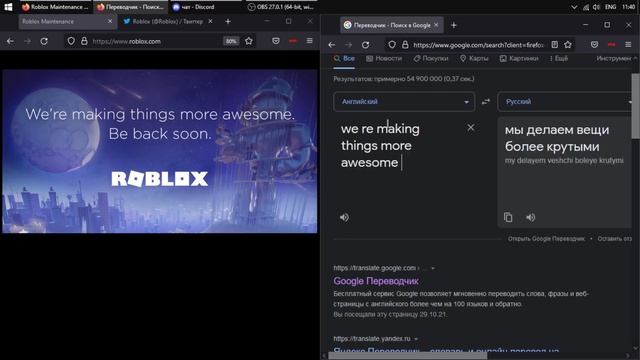Reset 80% zoom level badge
640x360 pixels.
(x=231, y=41)
